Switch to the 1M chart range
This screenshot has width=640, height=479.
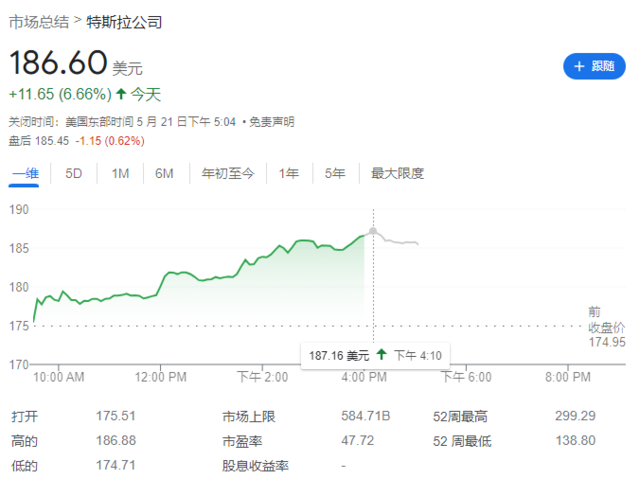(120, 173)
